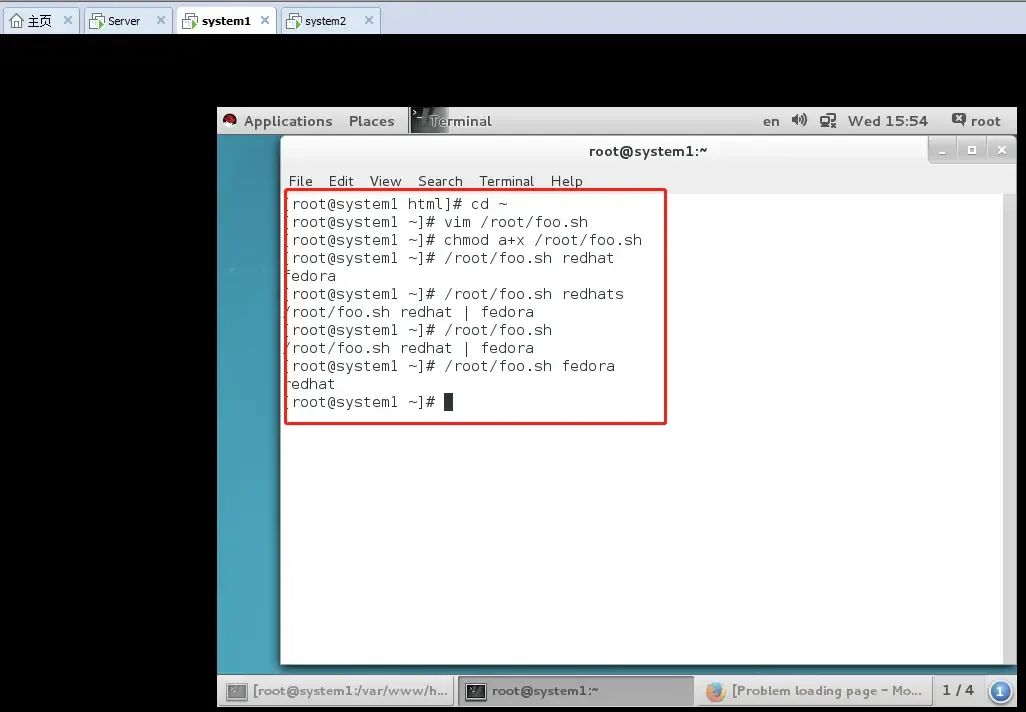The image size is (1026, 712).
Task: Open the Places menu
Action: (x=371, y=121)
